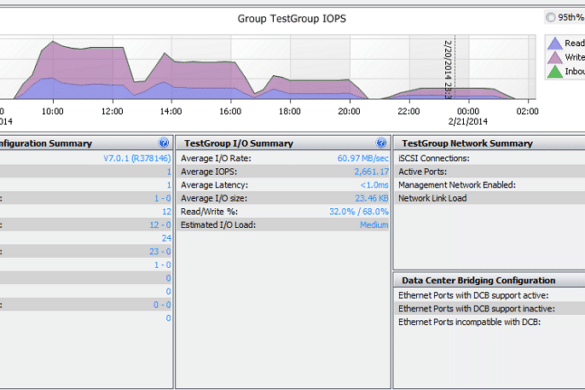Click the Average IOPS value 2,661.17

click(x=371, y=172)
